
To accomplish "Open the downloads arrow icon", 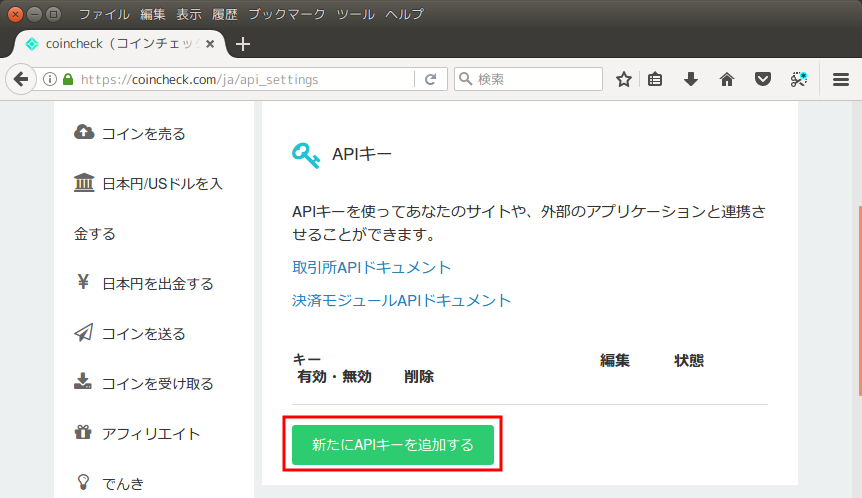I will (691, 79).
